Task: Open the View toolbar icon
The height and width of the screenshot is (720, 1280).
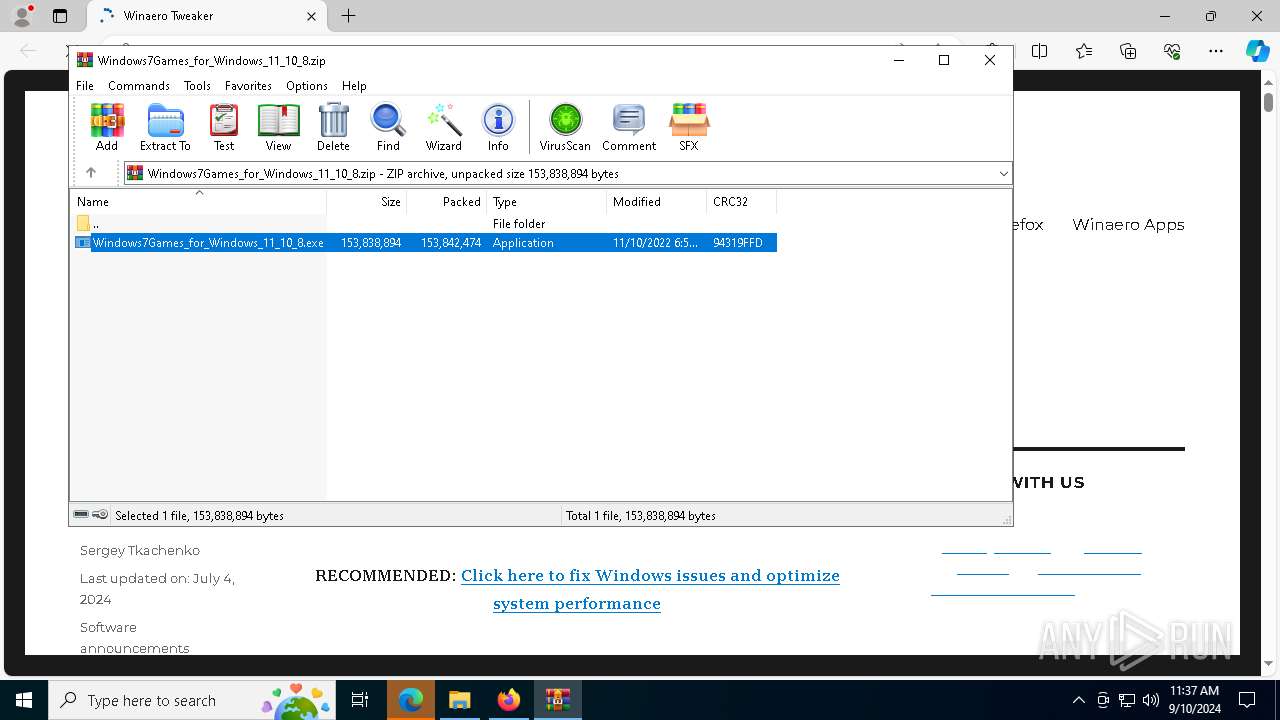Action: tap(278, 127)
